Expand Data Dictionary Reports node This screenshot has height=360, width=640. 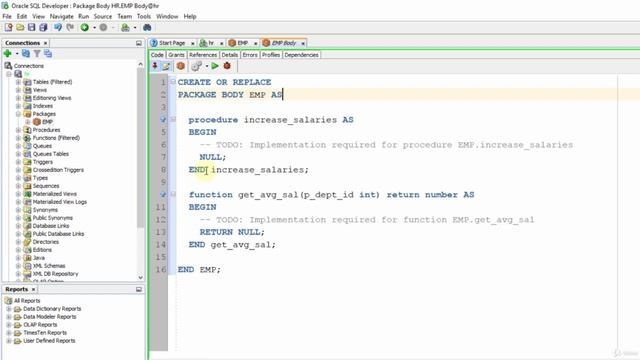[x=9, y=309]
